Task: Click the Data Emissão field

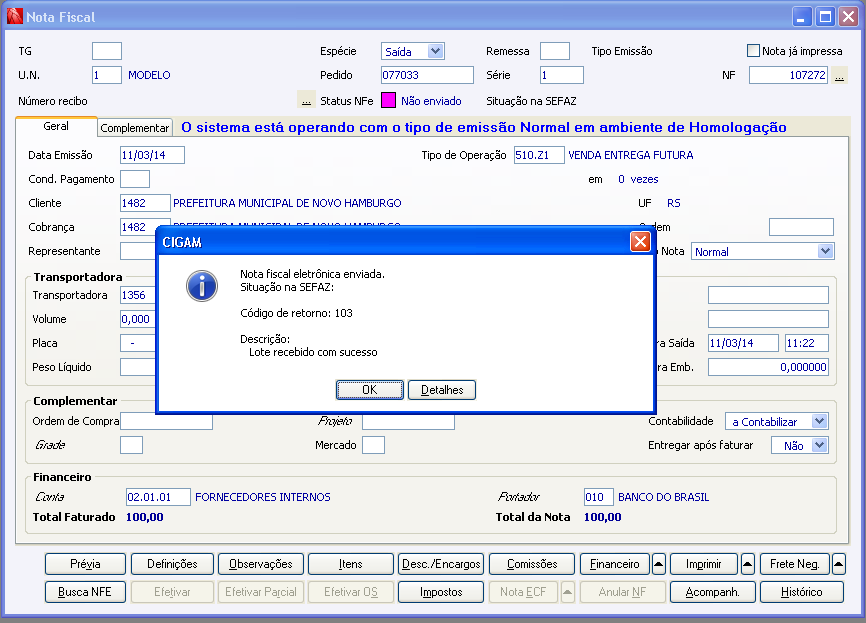Action: point(152,155)
